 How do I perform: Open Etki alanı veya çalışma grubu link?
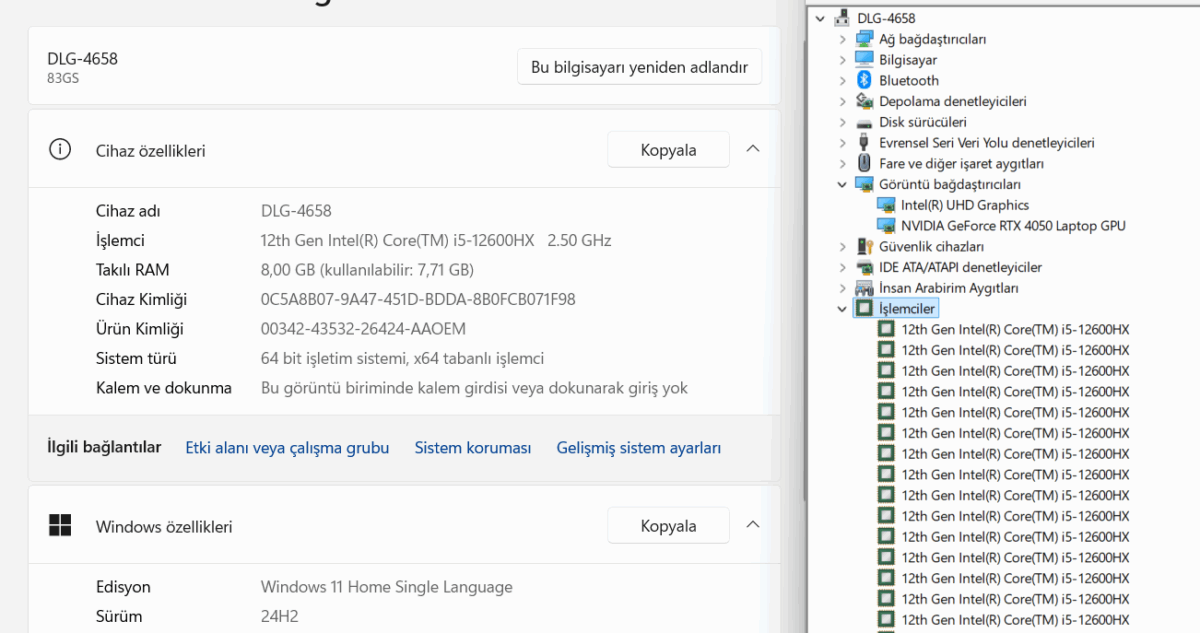pyautogui.click(x=287, y=448)
